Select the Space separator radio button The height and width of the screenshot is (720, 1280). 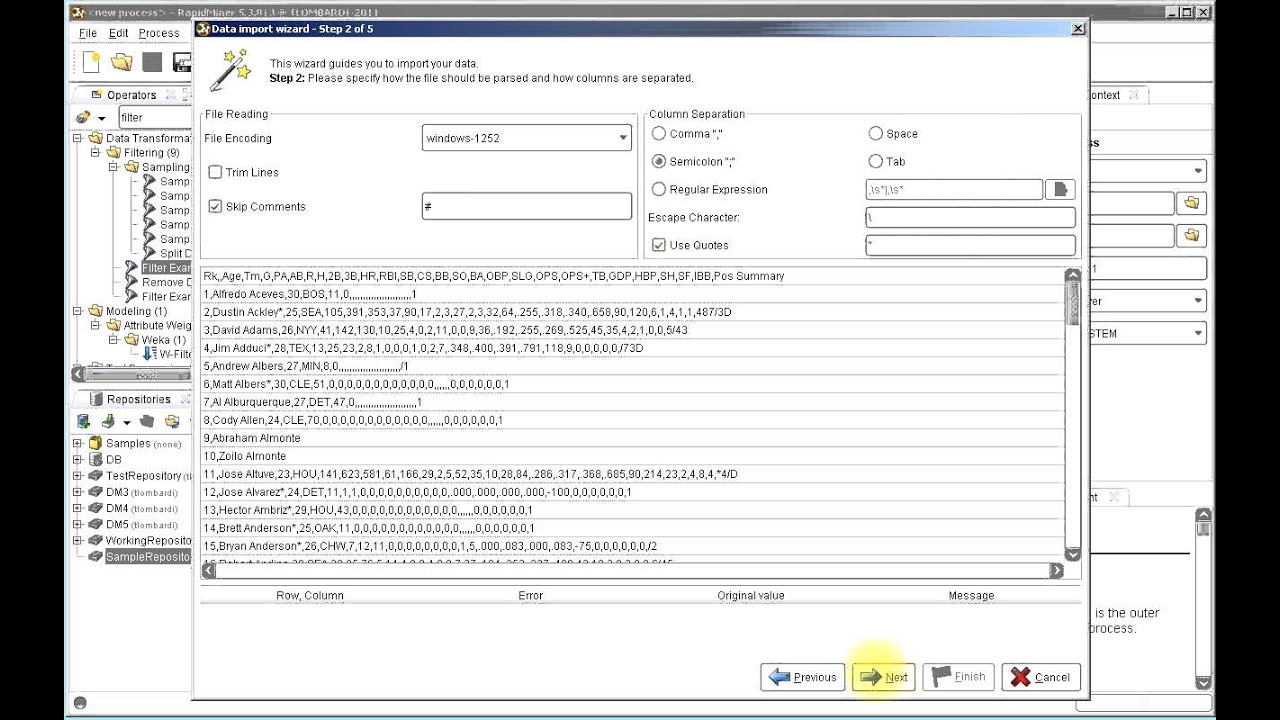point(875,133)
